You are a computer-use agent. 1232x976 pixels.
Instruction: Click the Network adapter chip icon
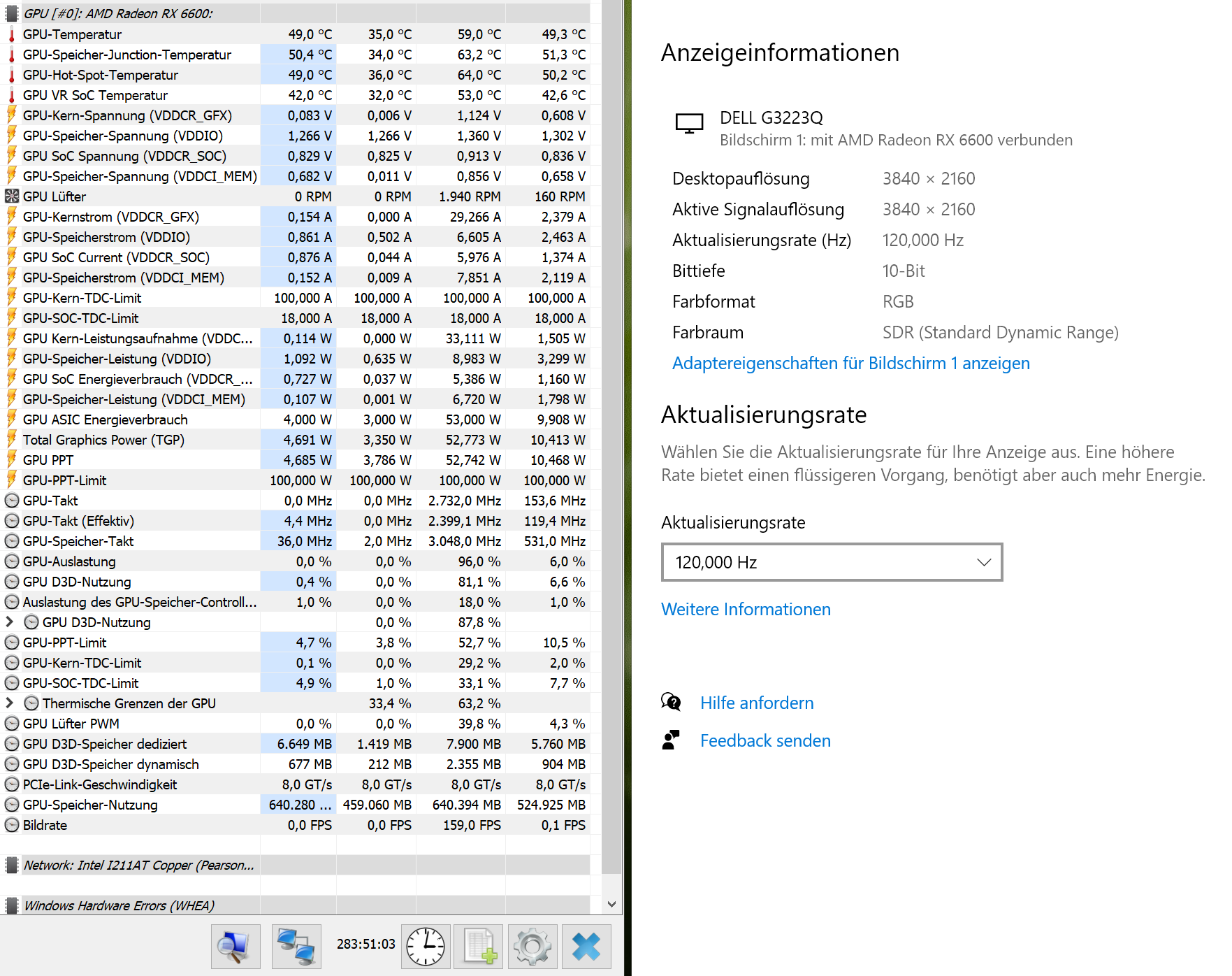pos(12,866)
